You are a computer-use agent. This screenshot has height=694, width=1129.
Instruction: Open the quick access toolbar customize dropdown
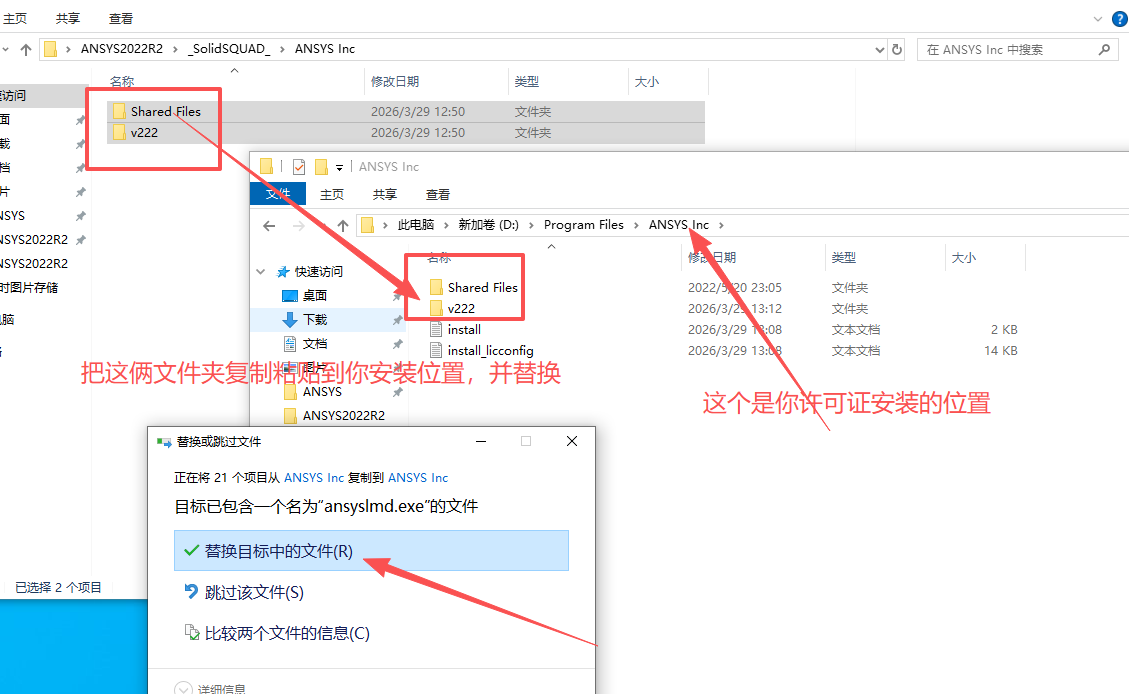[338, 165]
